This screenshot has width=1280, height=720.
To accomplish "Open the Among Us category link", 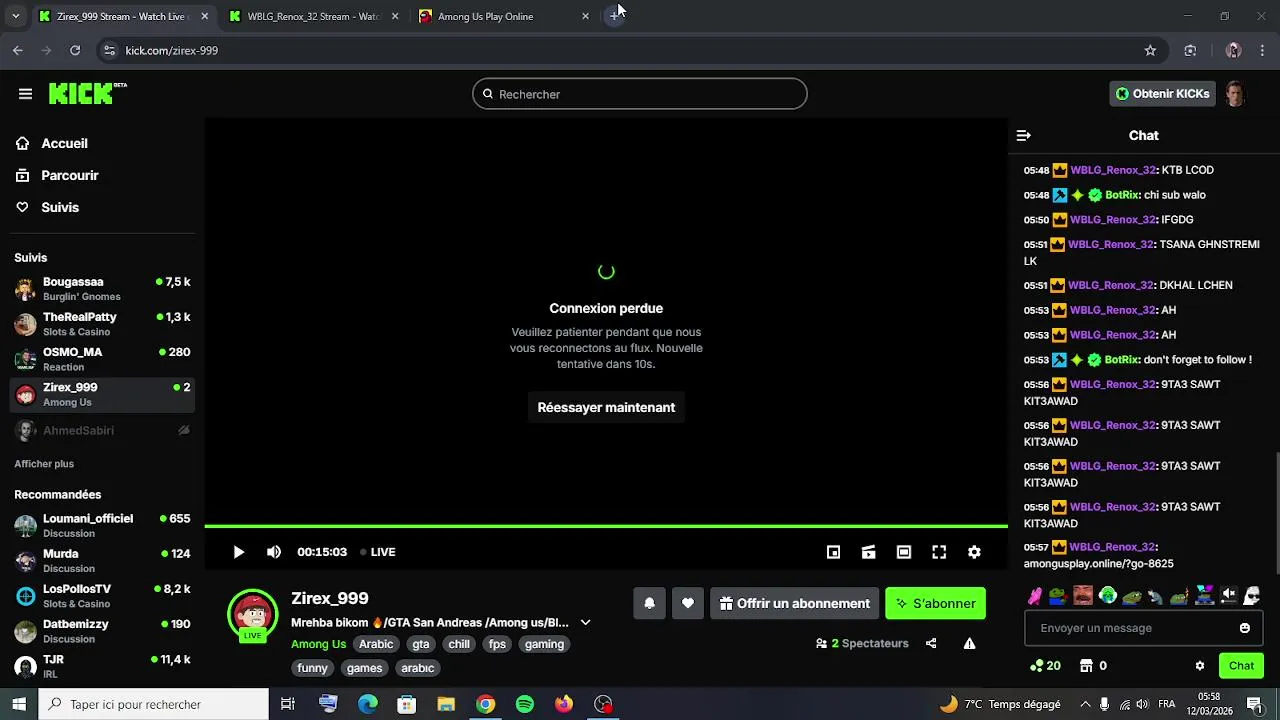I will click(318, 644).
